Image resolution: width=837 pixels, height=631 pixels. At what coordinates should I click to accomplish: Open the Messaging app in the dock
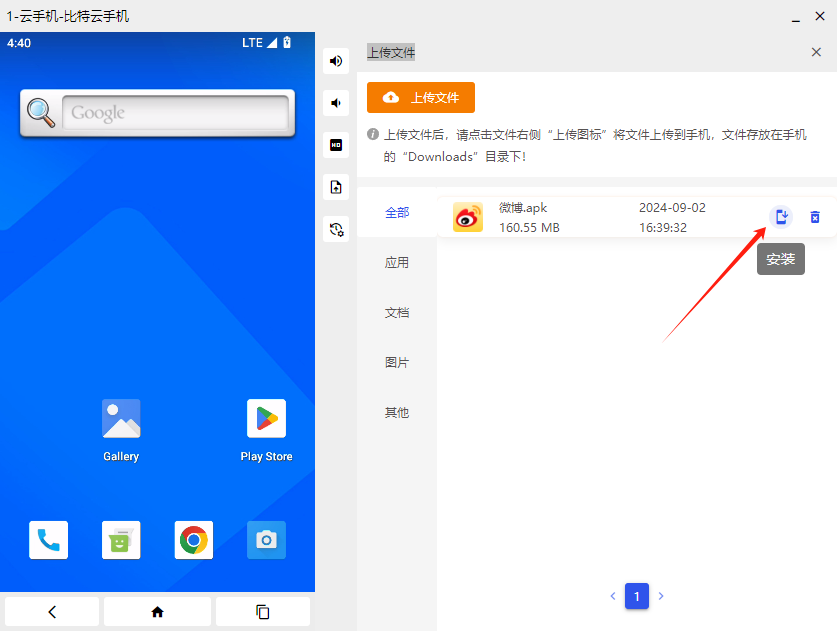click(x=121, y=540)
